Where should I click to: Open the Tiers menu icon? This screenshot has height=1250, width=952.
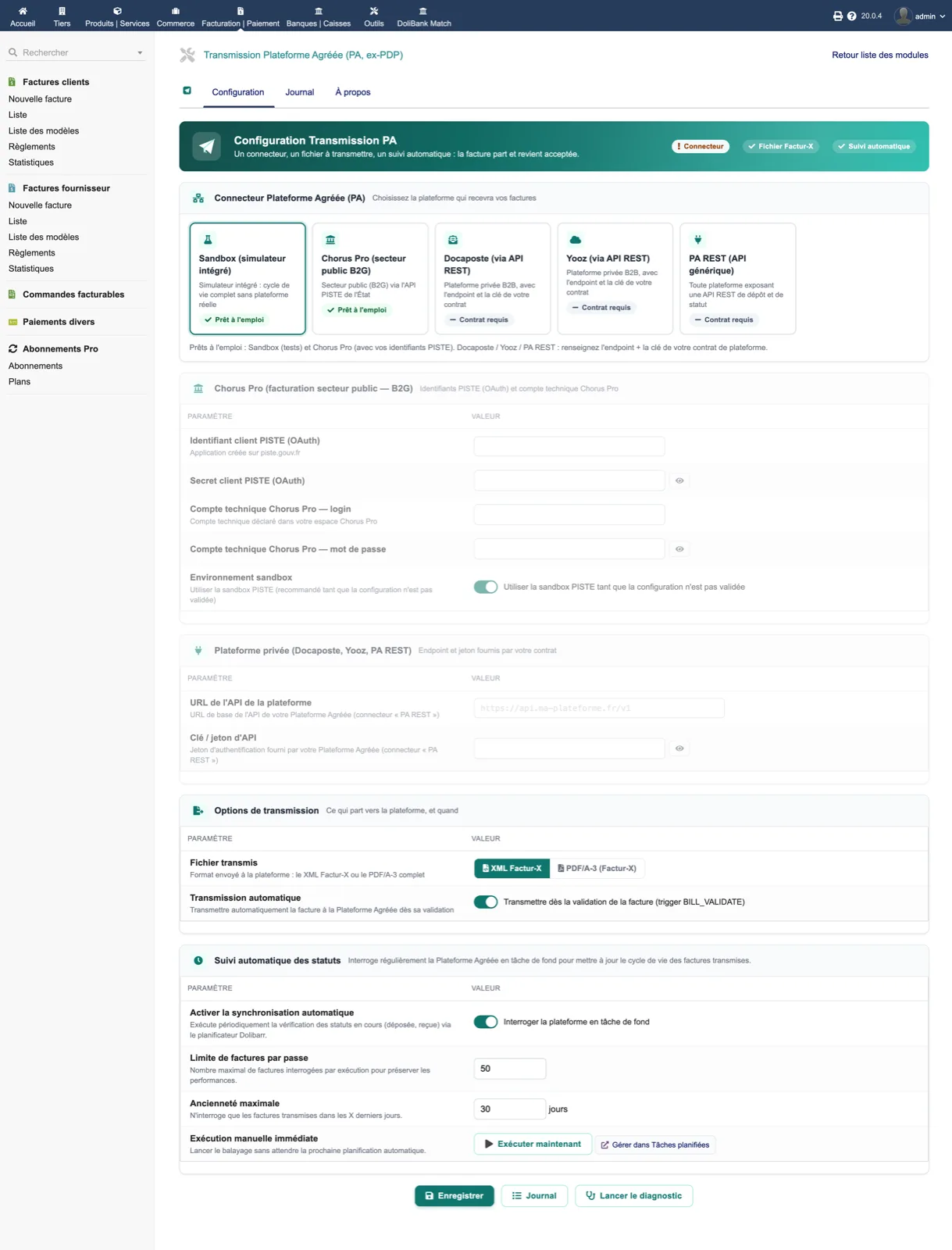click(62, 11)
